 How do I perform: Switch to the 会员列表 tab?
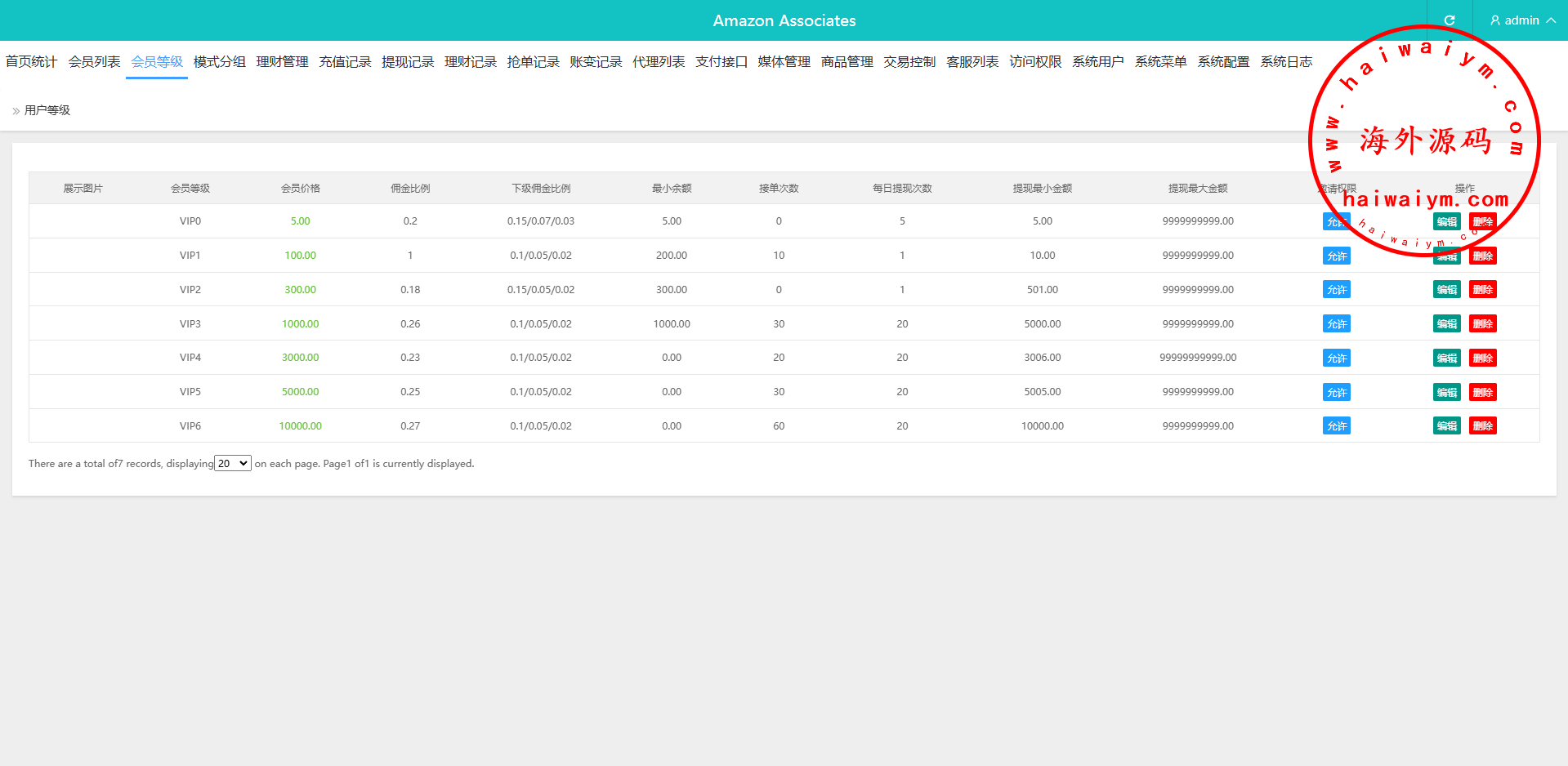coord(94,62)
